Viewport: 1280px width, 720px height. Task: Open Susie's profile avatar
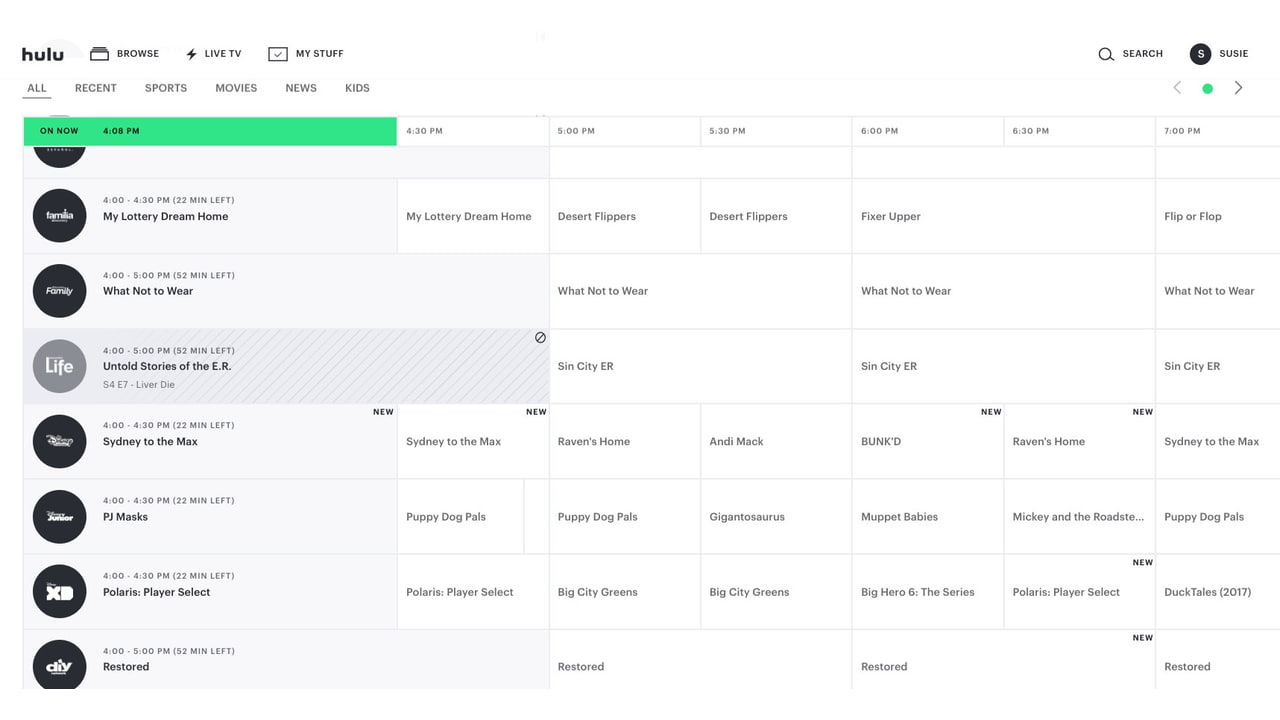[1200, 54]
